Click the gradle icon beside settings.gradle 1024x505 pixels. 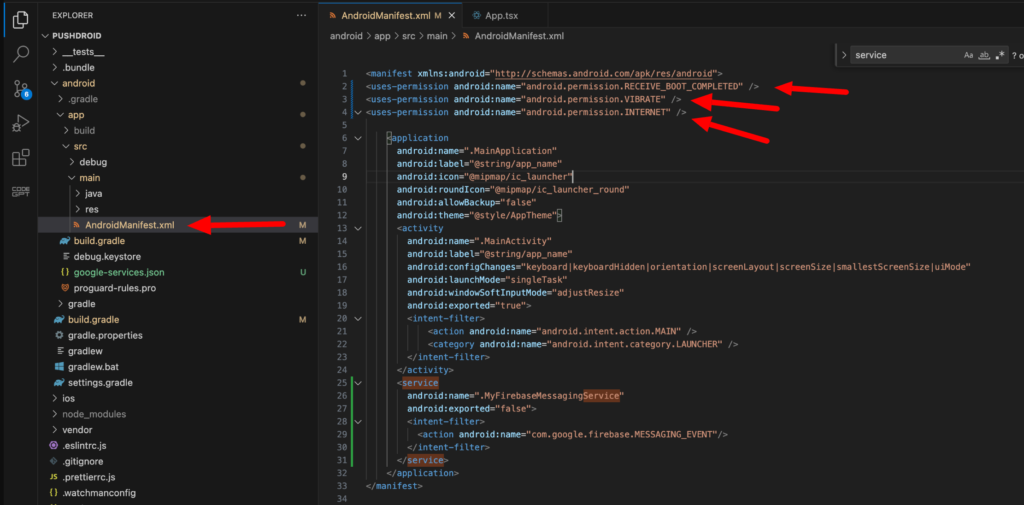pos(59,383)
